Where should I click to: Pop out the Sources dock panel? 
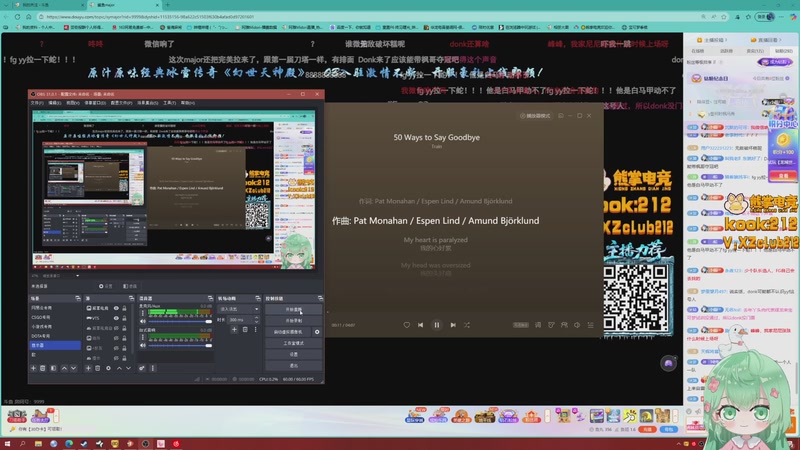click(132, 298)
